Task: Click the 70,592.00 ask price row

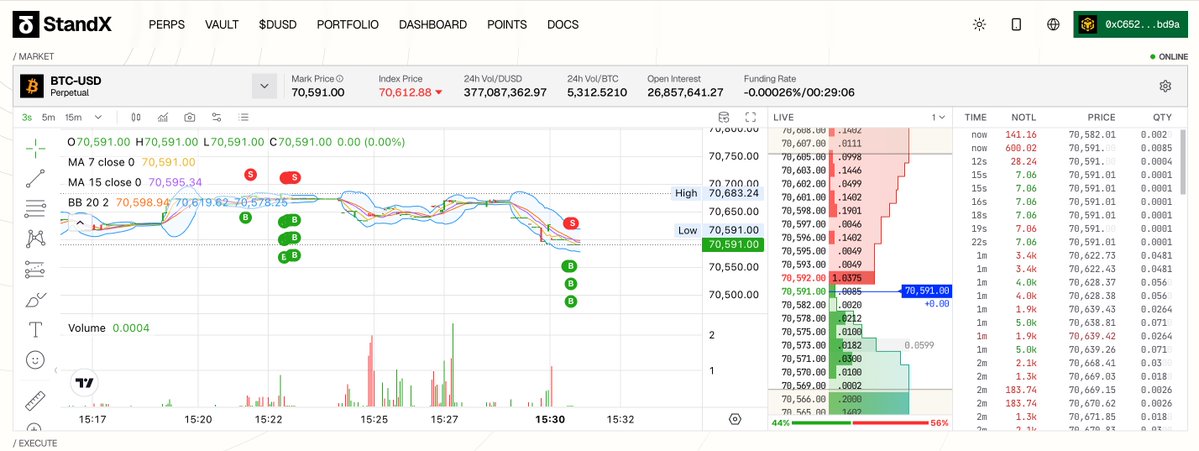Action: click(x=820, y=277)
